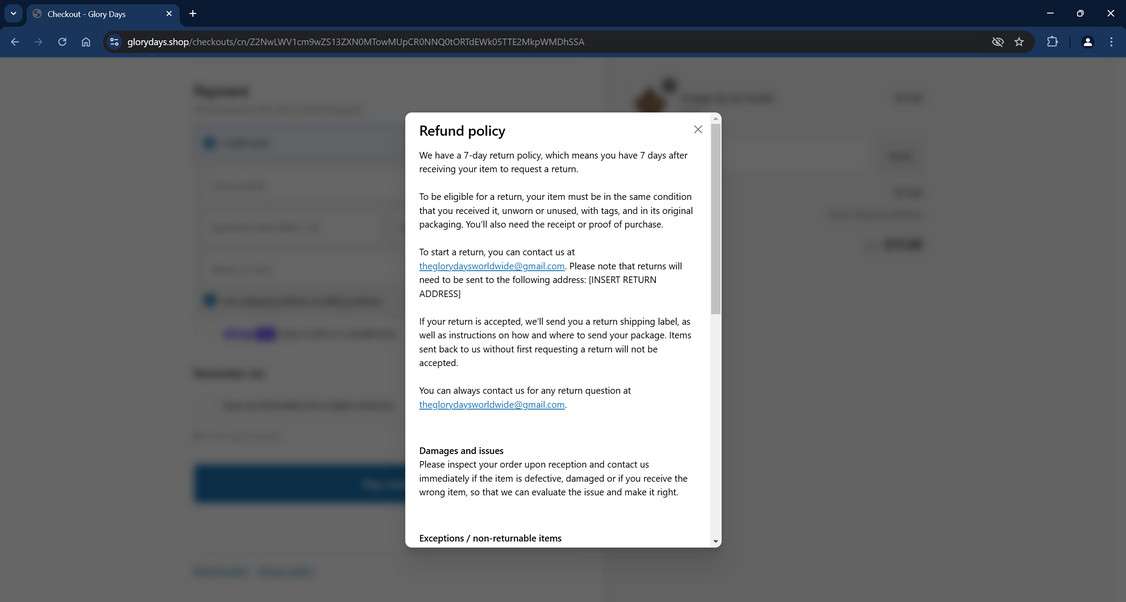The width and height of the screenshot is (1126, 602).
Task: Close the Refund policy dialog
Action: 697,129
